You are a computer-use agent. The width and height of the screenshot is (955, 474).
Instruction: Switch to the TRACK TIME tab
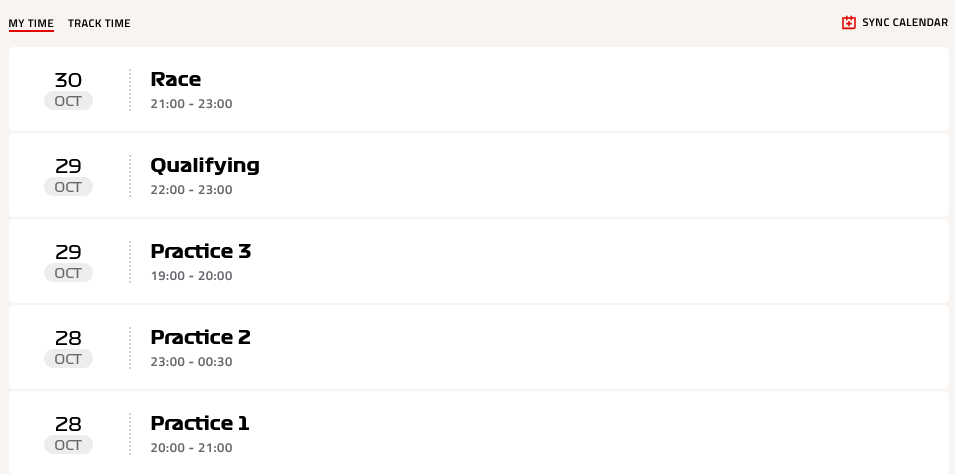99,23
